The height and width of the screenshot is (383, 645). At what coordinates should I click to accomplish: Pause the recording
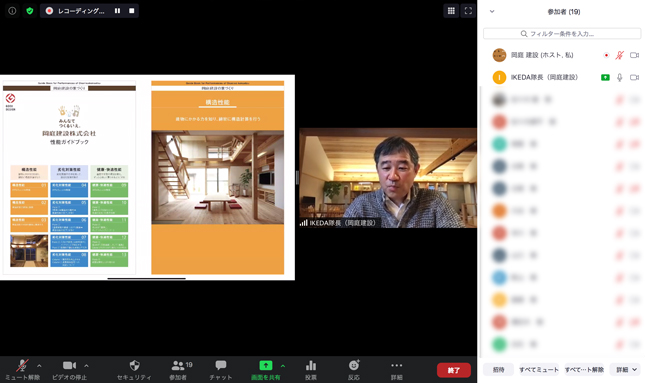pos(117,11)
